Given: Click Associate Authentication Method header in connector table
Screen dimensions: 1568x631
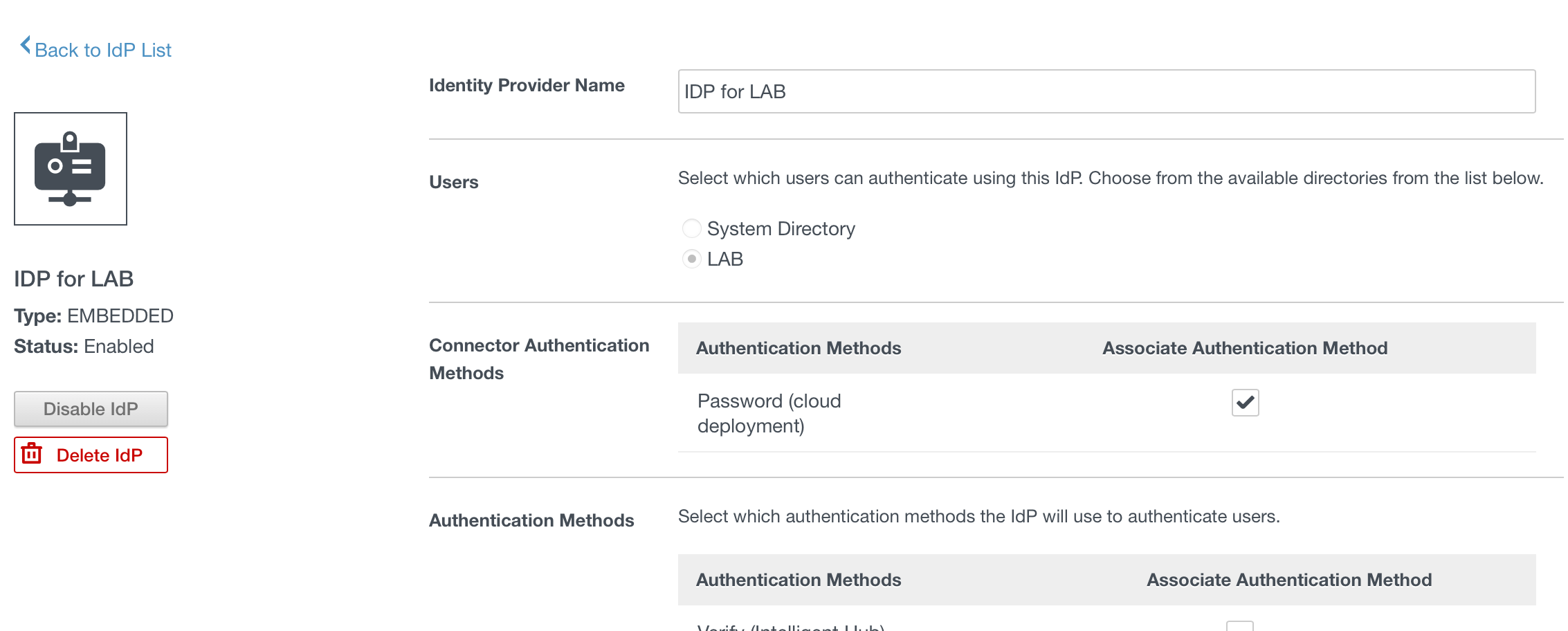Looking at the screenshot, I should [1244, 348].
